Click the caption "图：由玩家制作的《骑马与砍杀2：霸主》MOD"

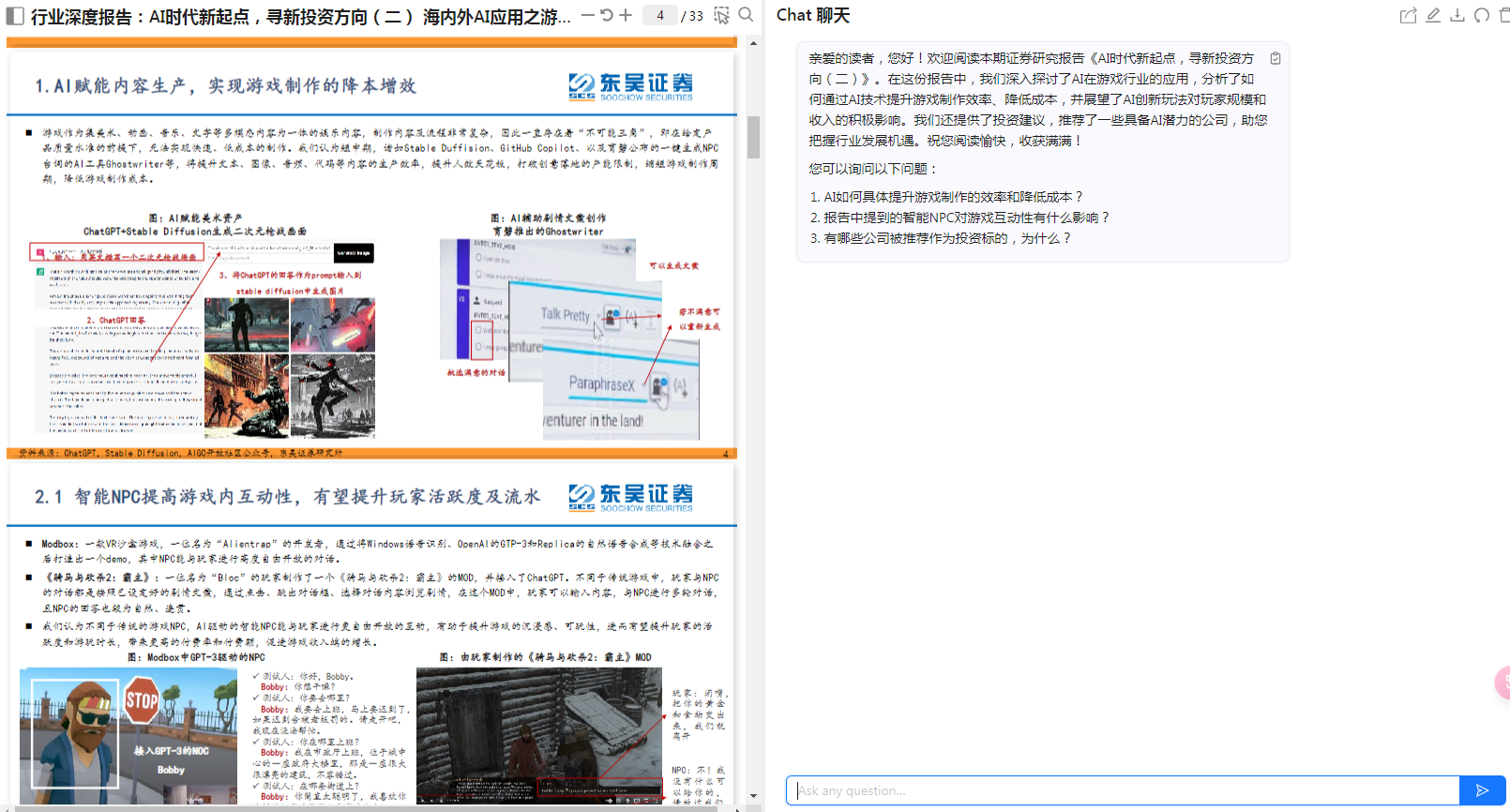(x=546, y=657)
